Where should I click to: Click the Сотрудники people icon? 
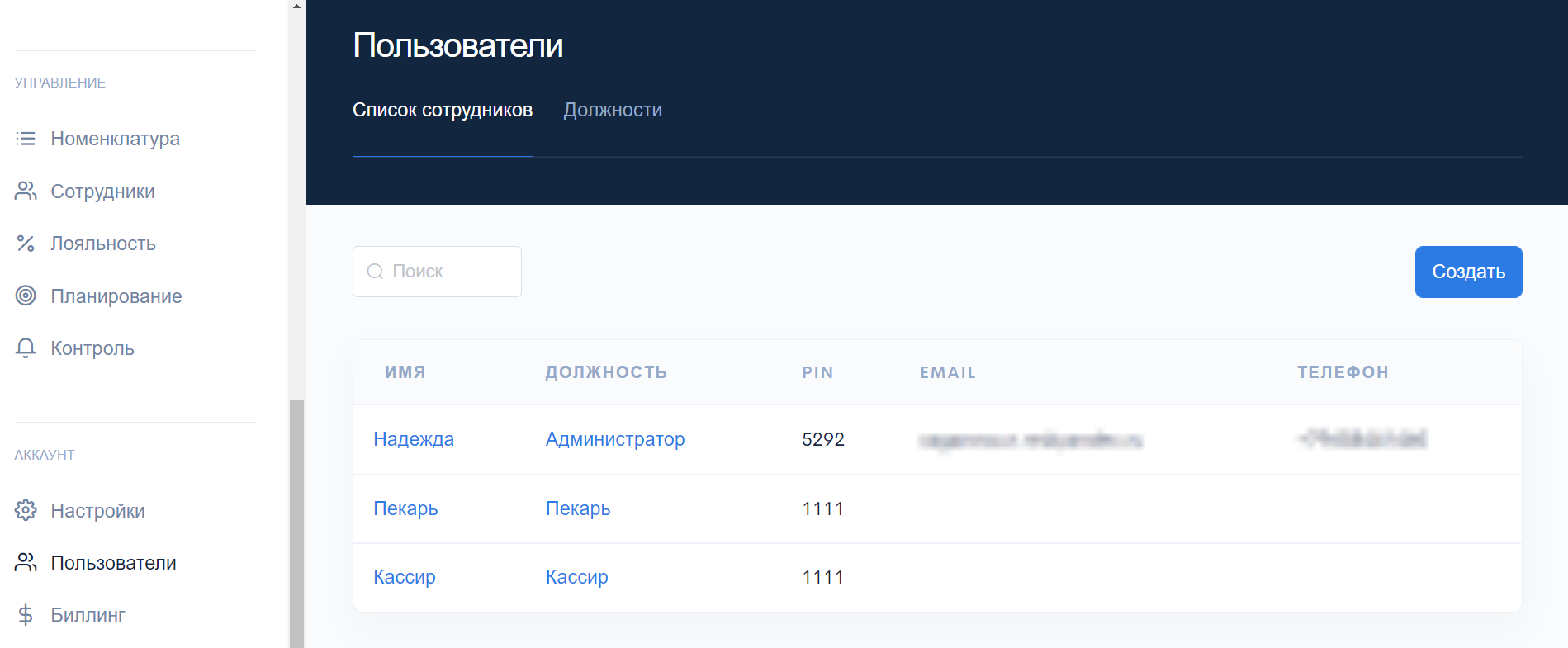[26, 192]
